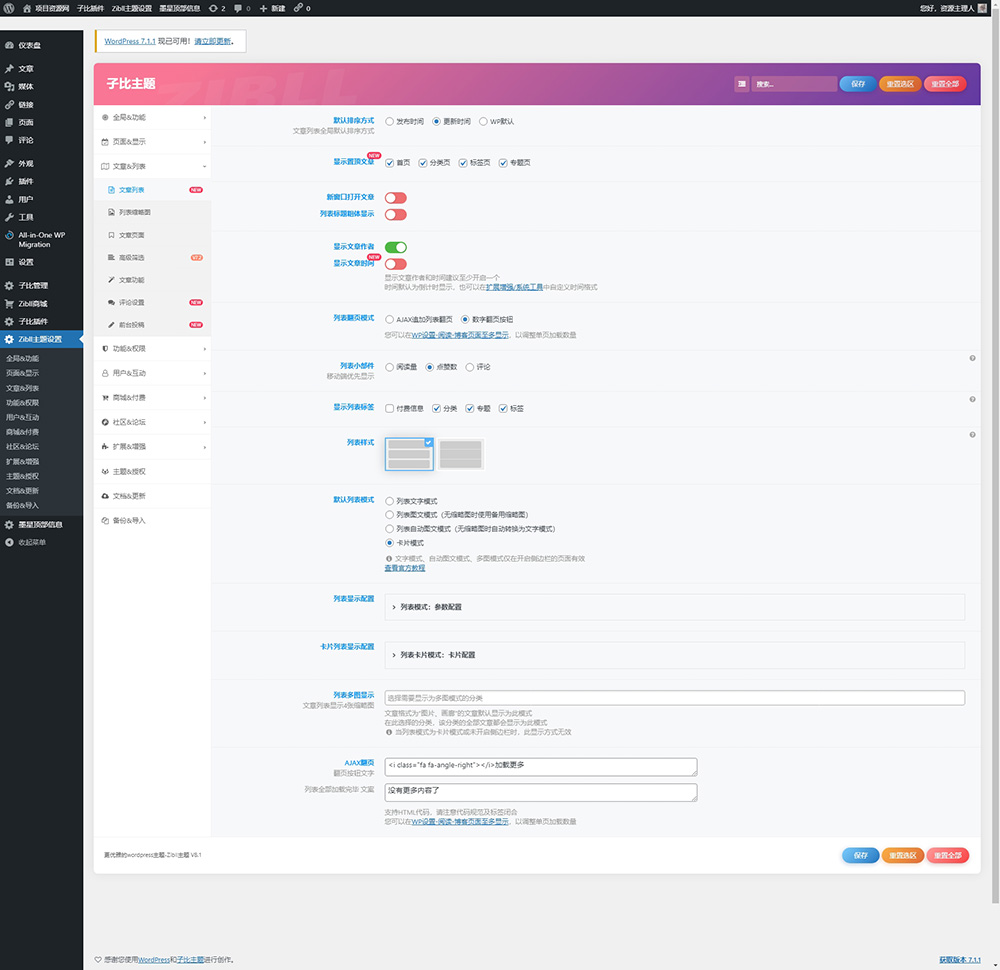The width and height of the screenshot is (1000, 970).
Task: Open the 高级筛选 settings tab
Action: [152, 258]
